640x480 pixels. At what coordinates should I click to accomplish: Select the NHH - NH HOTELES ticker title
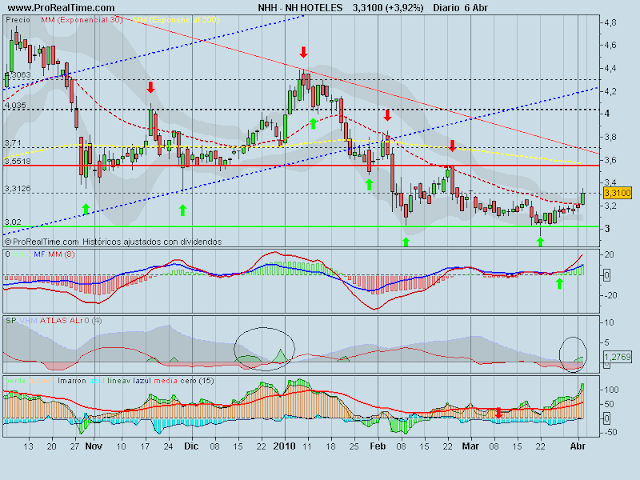pyautogui.click(x=300, y=8)
